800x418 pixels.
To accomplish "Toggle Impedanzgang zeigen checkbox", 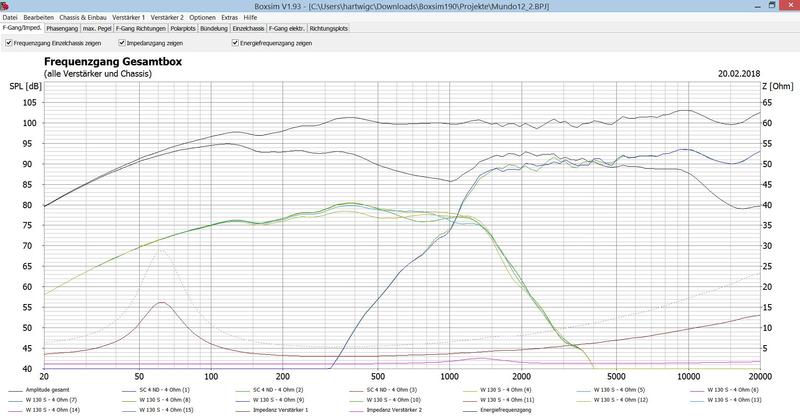I will click(x=122, y=43).
